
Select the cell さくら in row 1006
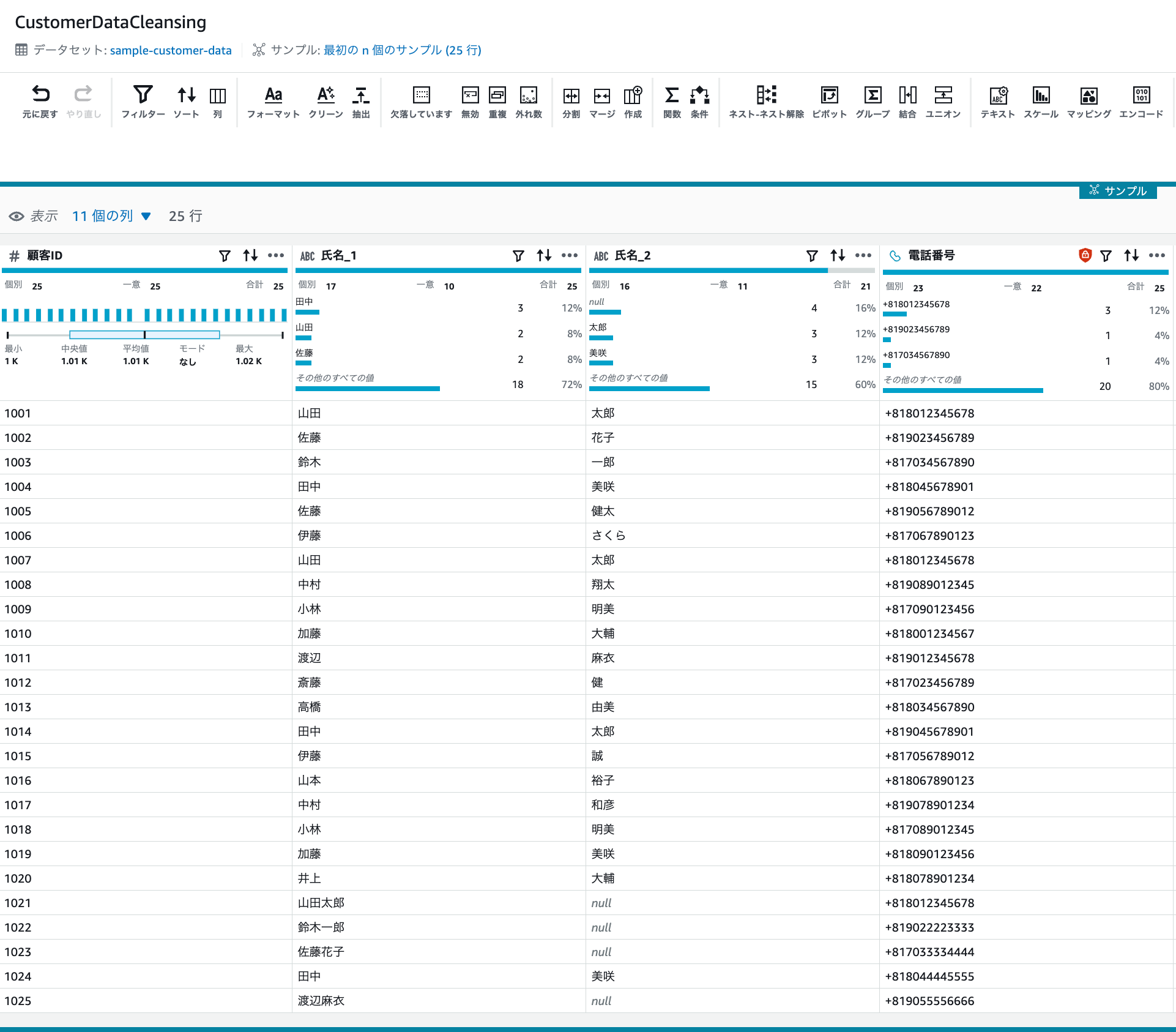click(x=733, y=536)
